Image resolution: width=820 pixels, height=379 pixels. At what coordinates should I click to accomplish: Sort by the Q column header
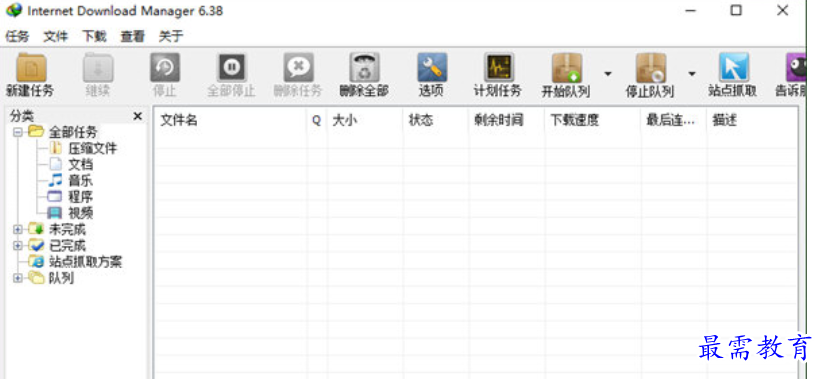pyautogui.click(x=317, y=120)
